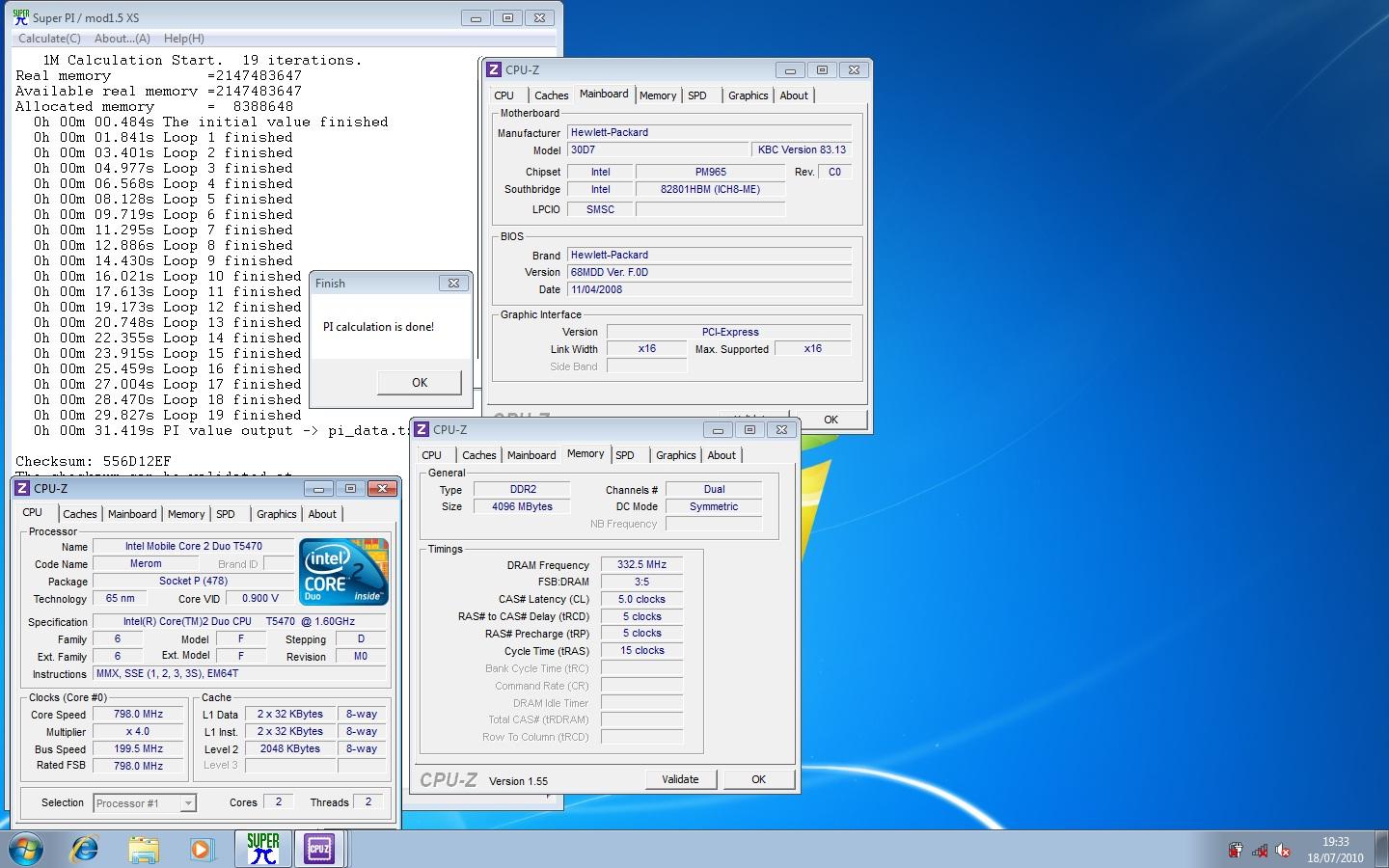Click the motherboard manufacturer Hewlett-Packard field

click(709, 132)
